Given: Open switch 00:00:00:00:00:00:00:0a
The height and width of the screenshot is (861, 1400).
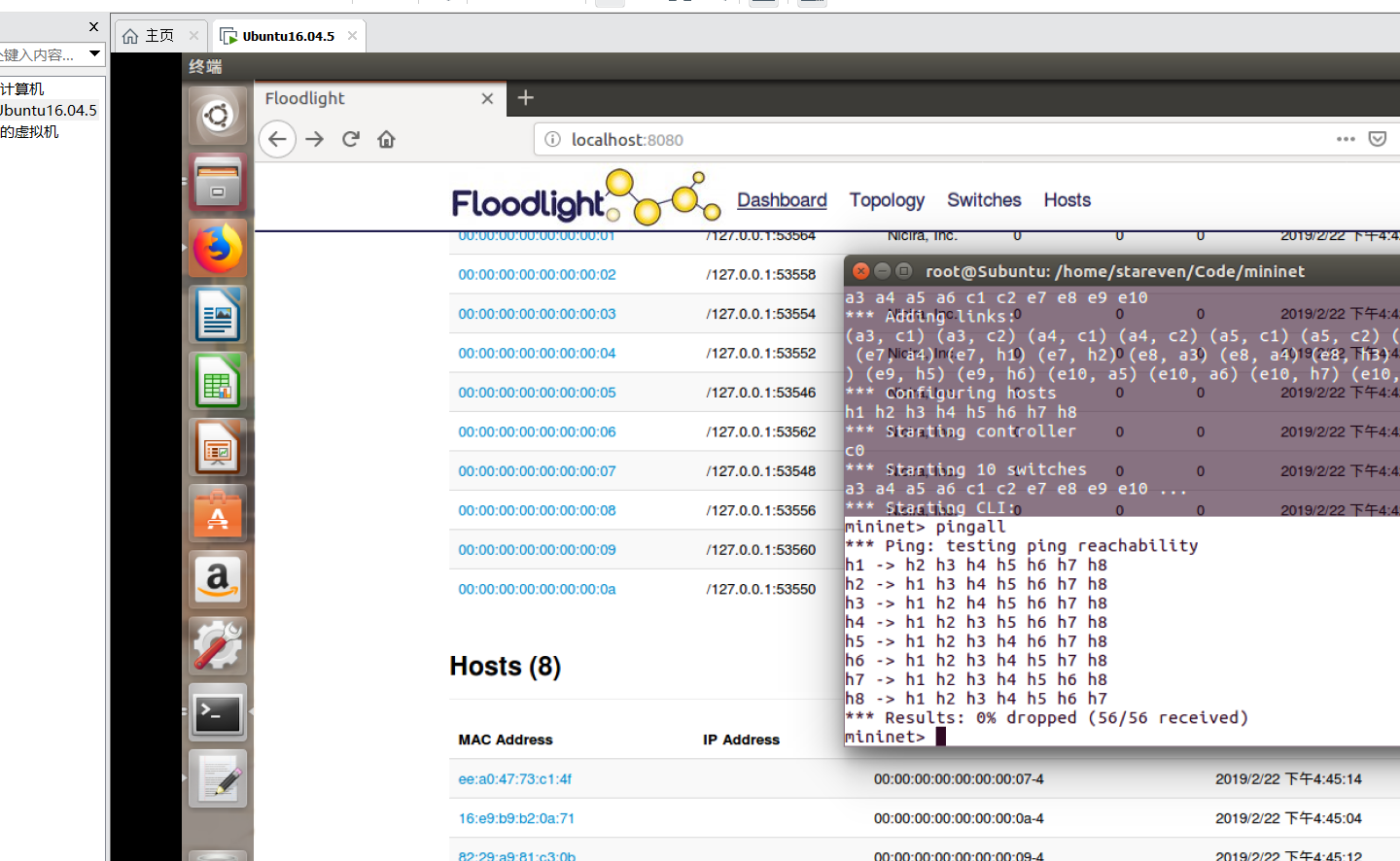Looking at the screenshot, I should pyautogui.click(x=537, y=589).
